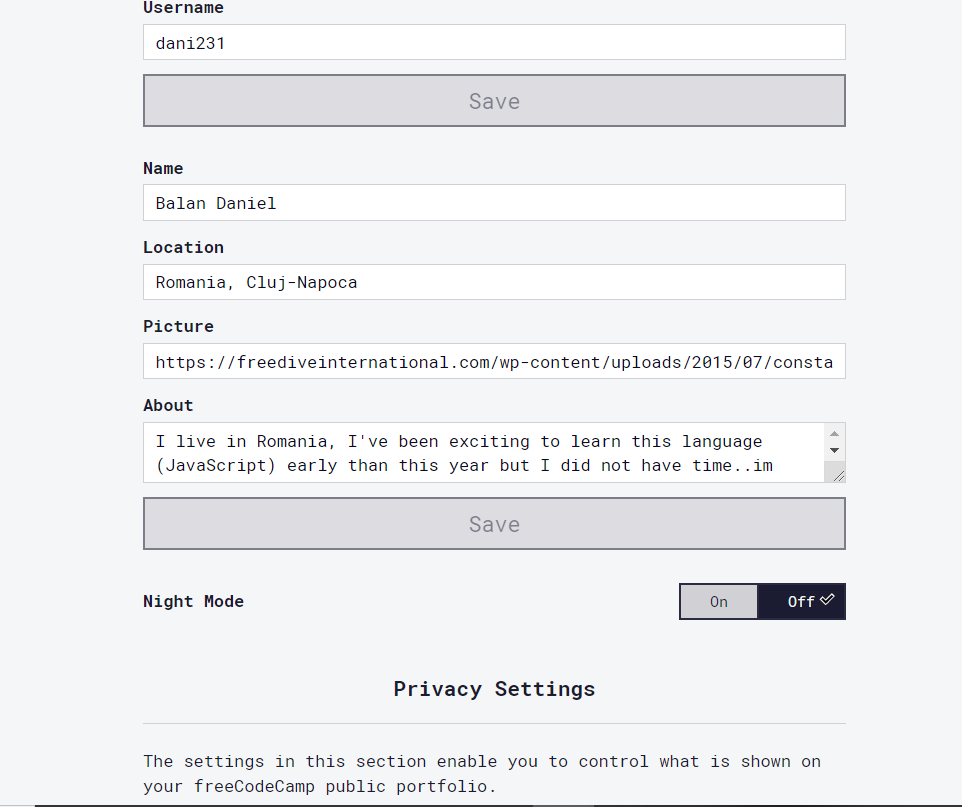The image size is (962, 807).
Task: Click the Picture label
Action: coord(179,326)
